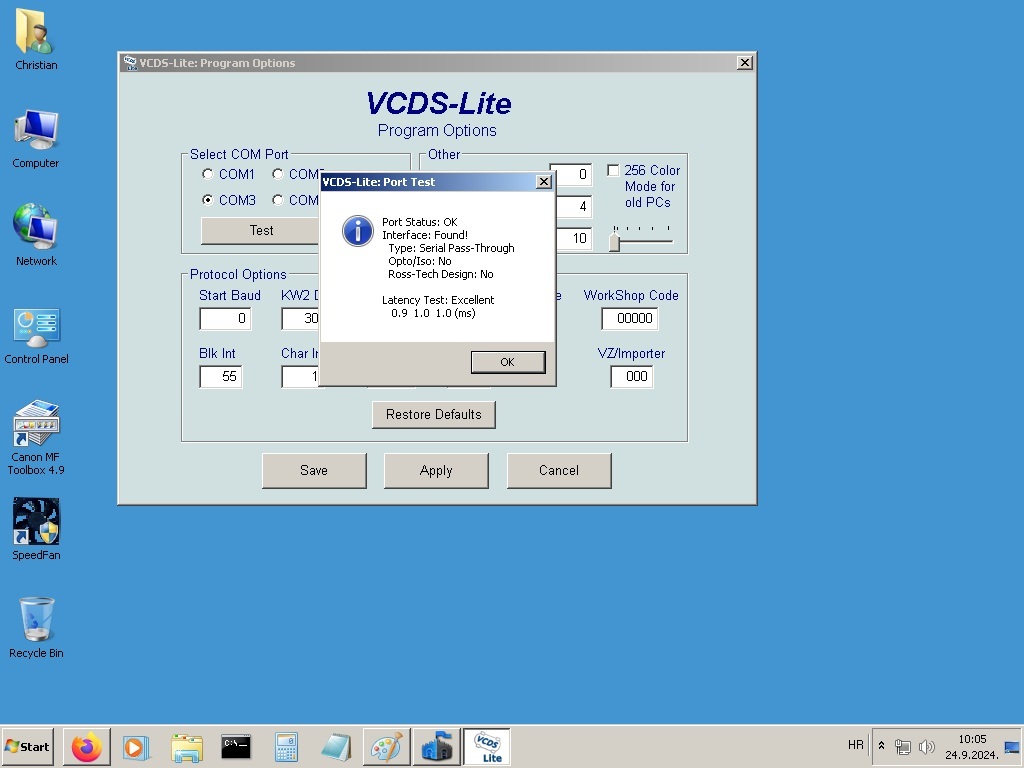1024x768 pixels.
Task: Click the Cancel button
Action: 559,471
